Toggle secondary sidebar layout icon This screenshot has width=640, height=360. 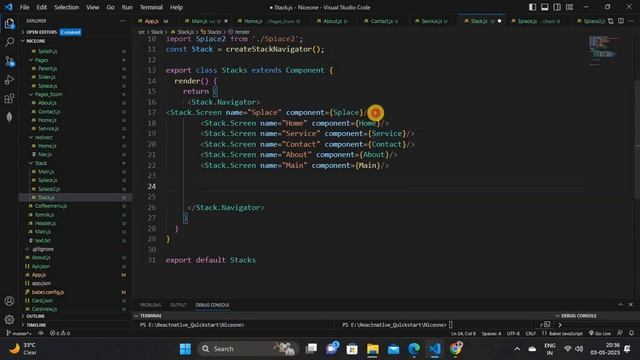coord(557,7)
